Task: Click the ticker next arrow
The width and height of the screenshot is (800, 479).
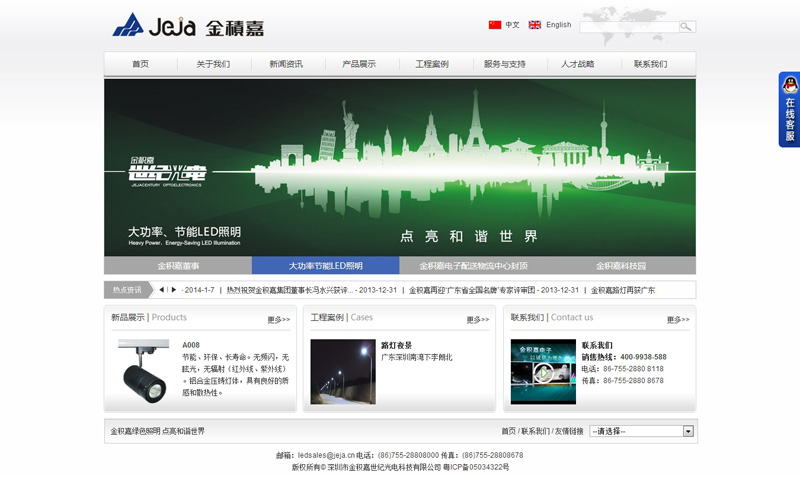Action: point(173,290)
